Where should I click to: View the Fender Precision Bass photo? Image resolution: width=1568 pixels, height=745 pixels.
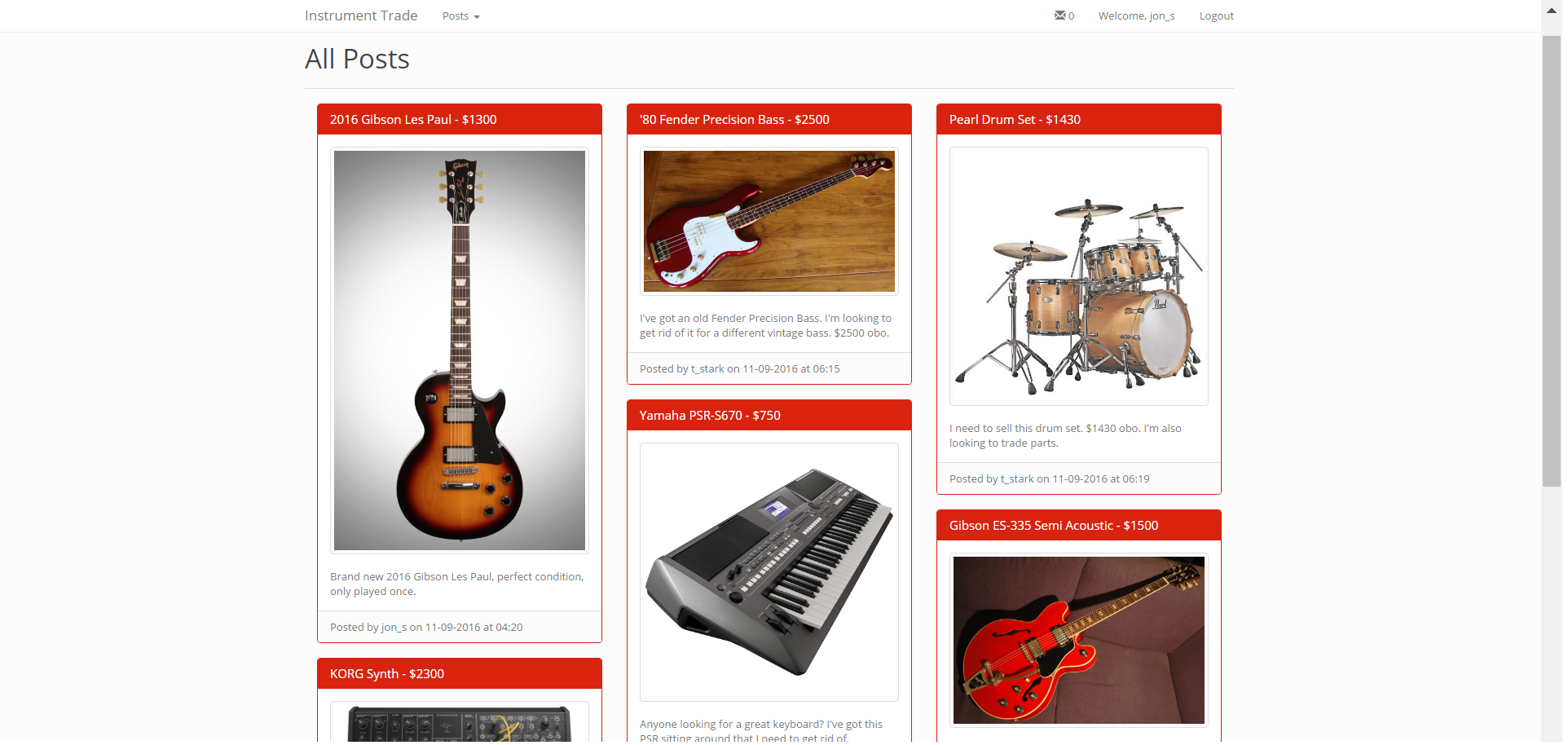click(x=769, y=221)
